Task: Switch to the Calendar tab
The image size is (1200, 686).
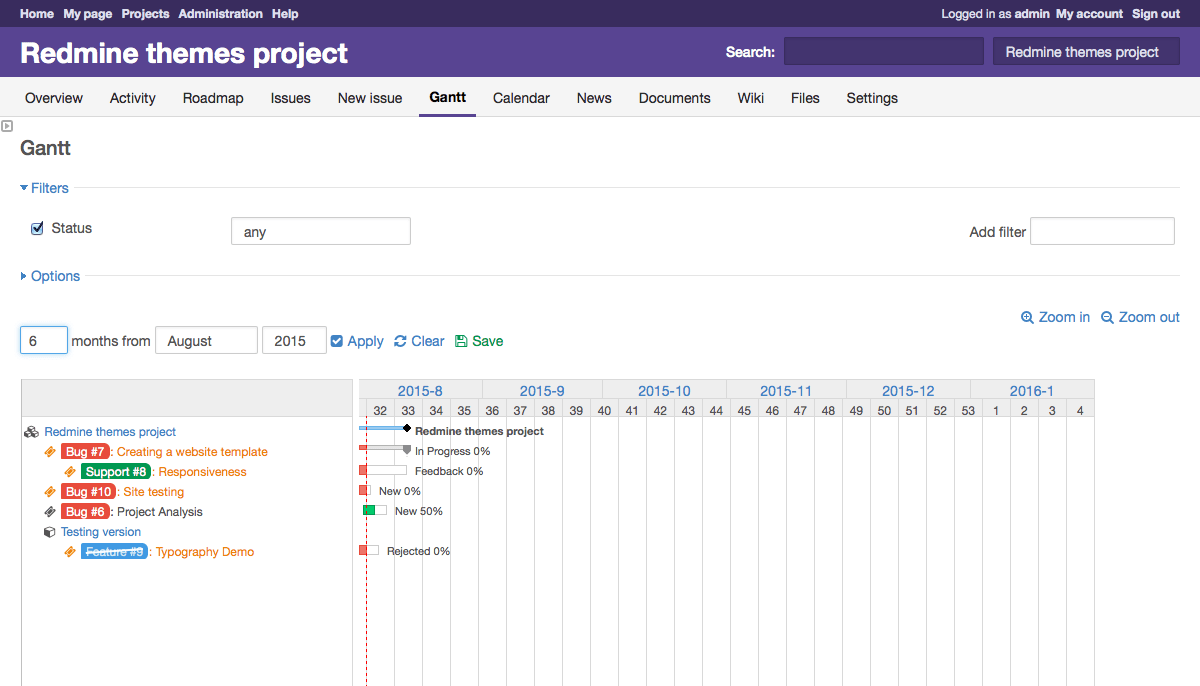Action: pos(521,98)
